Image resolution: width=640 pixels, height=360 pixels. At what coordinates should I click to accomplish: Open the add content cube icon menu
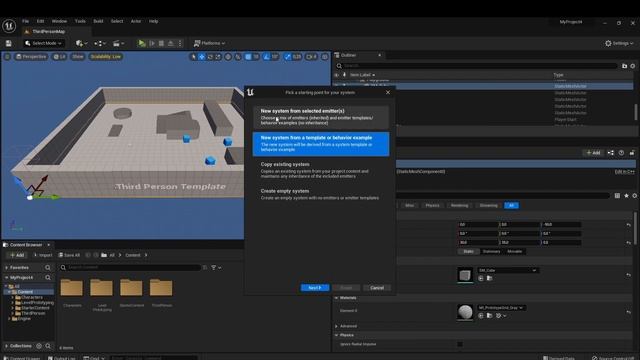coord(81,43)
